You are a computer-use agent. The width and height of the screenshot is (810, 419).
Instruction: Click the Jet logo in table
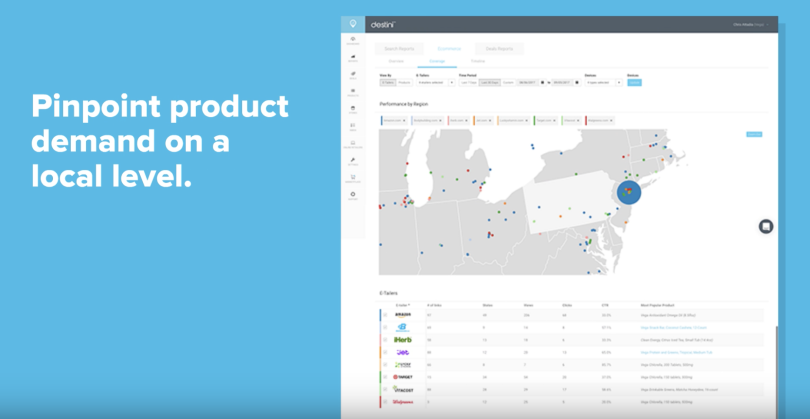click(403, 352)
